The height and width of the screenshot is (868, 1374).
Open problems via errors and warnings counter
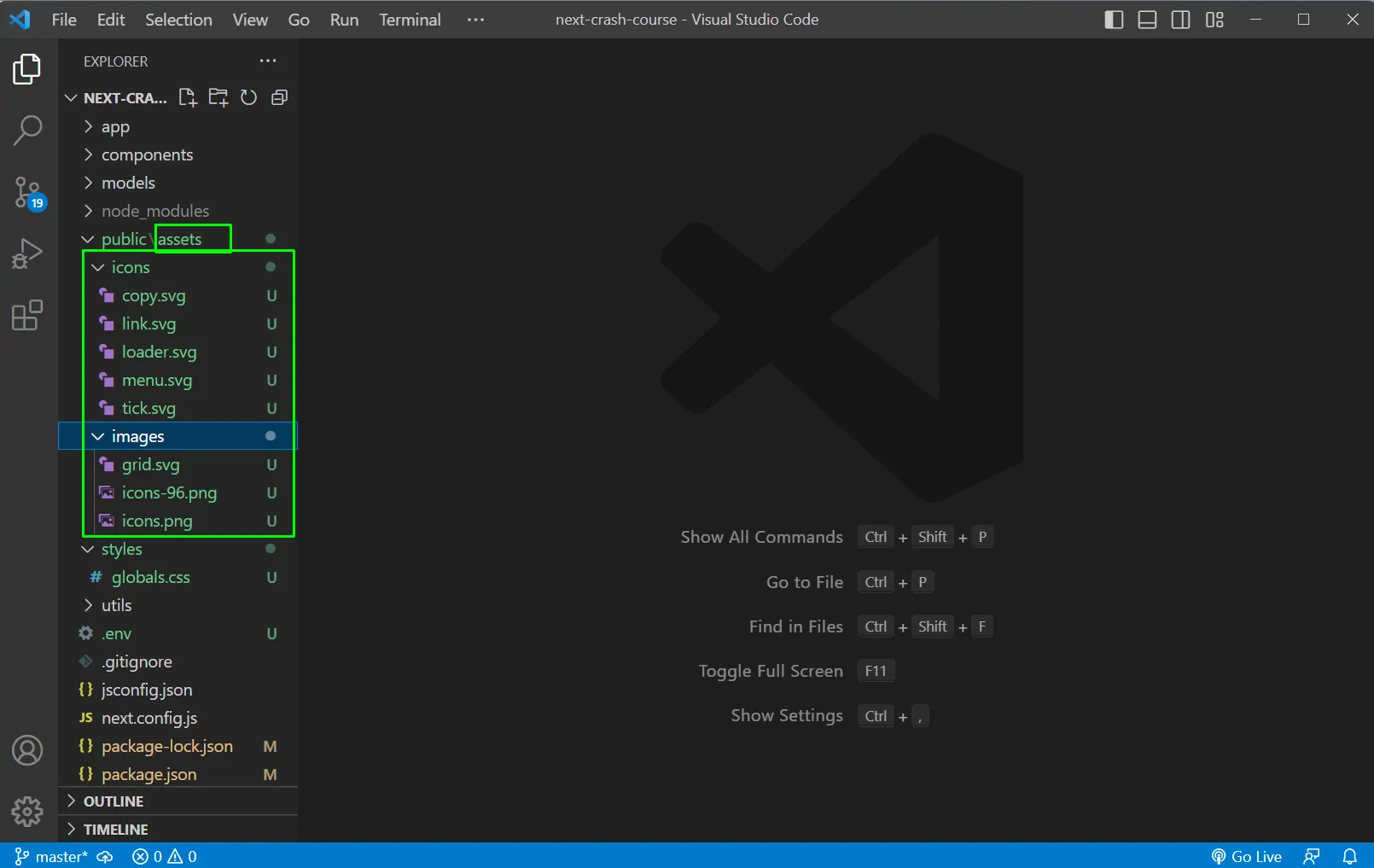click(x=165, y=856)
